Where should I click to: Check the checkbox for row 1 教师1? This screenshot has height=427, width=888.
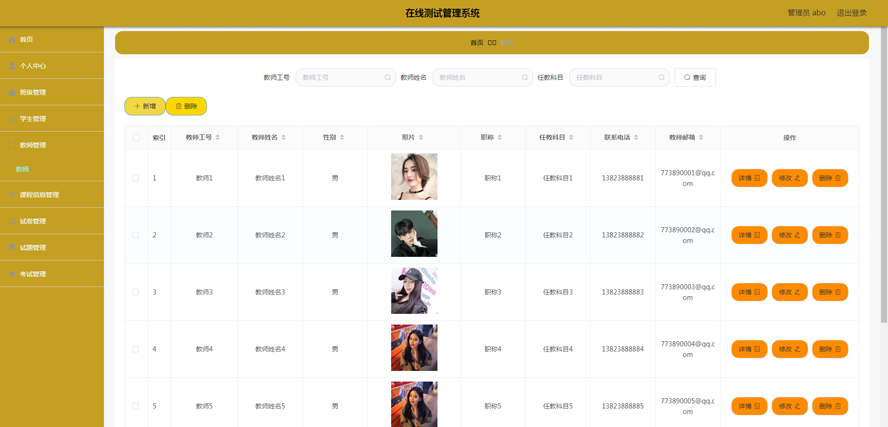click(136, 178)
